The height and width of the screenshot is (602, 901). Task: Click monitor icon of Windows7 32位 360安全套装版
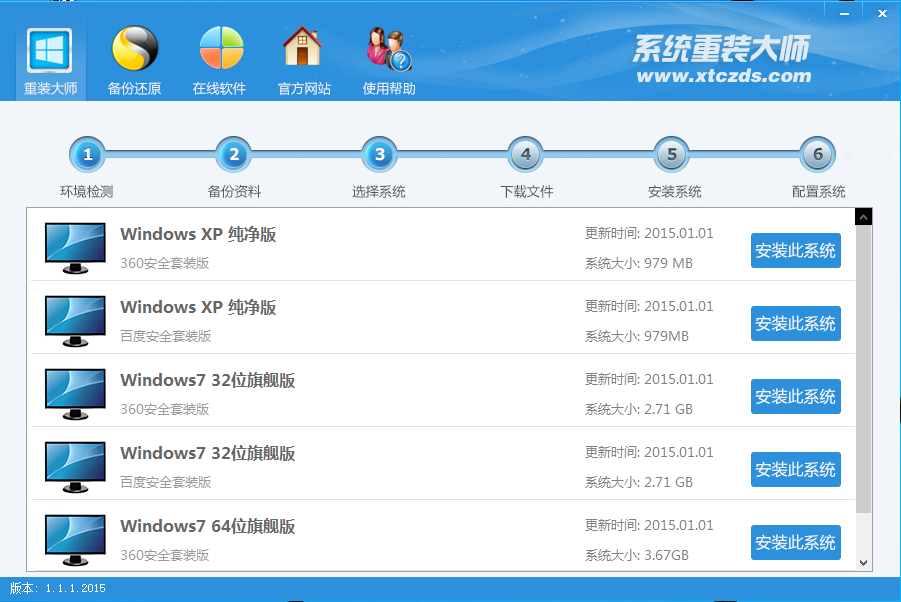click(75, 394)
